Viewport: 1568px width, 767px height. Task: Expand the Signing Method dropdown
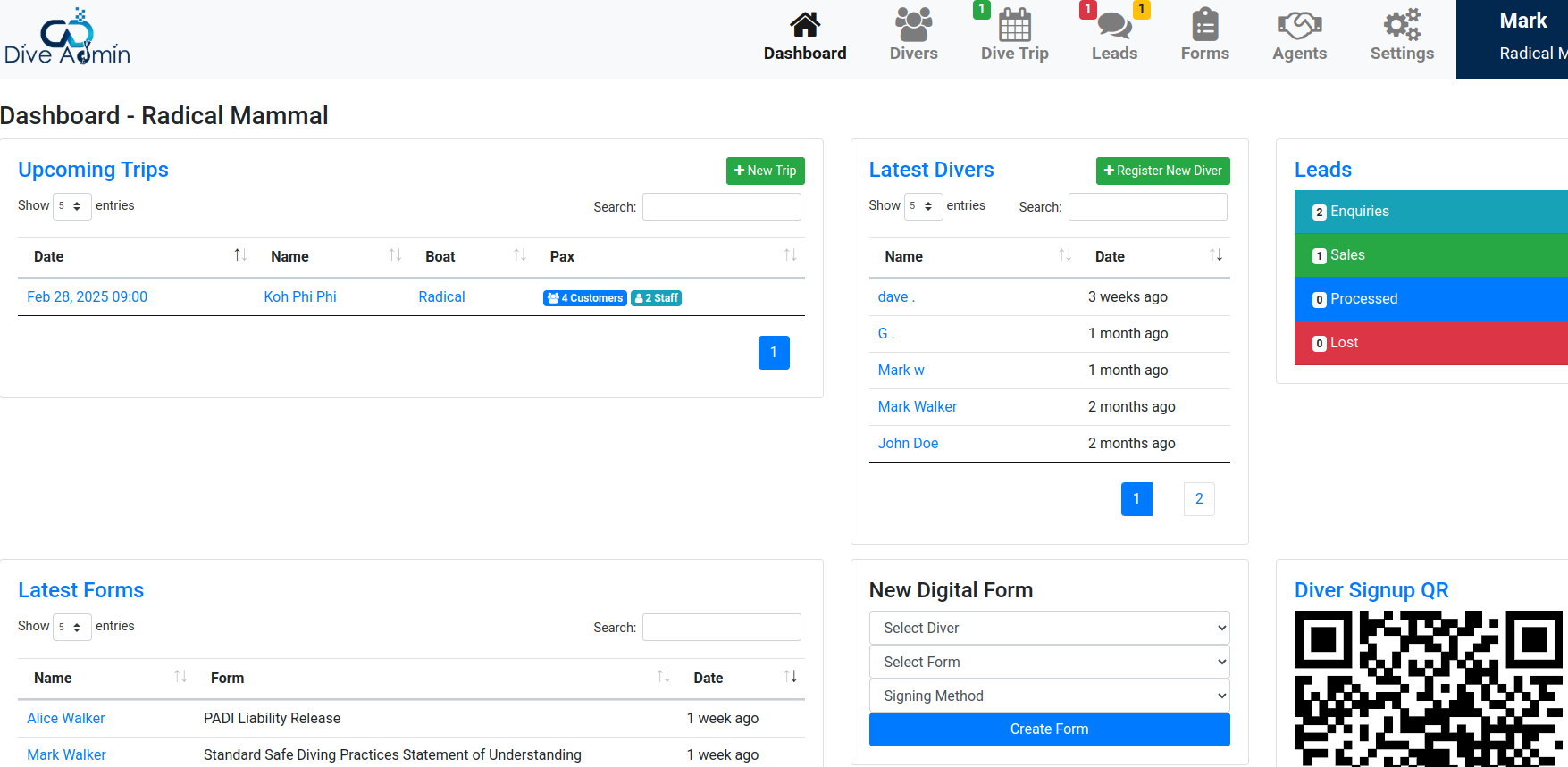click(1049, 696)
